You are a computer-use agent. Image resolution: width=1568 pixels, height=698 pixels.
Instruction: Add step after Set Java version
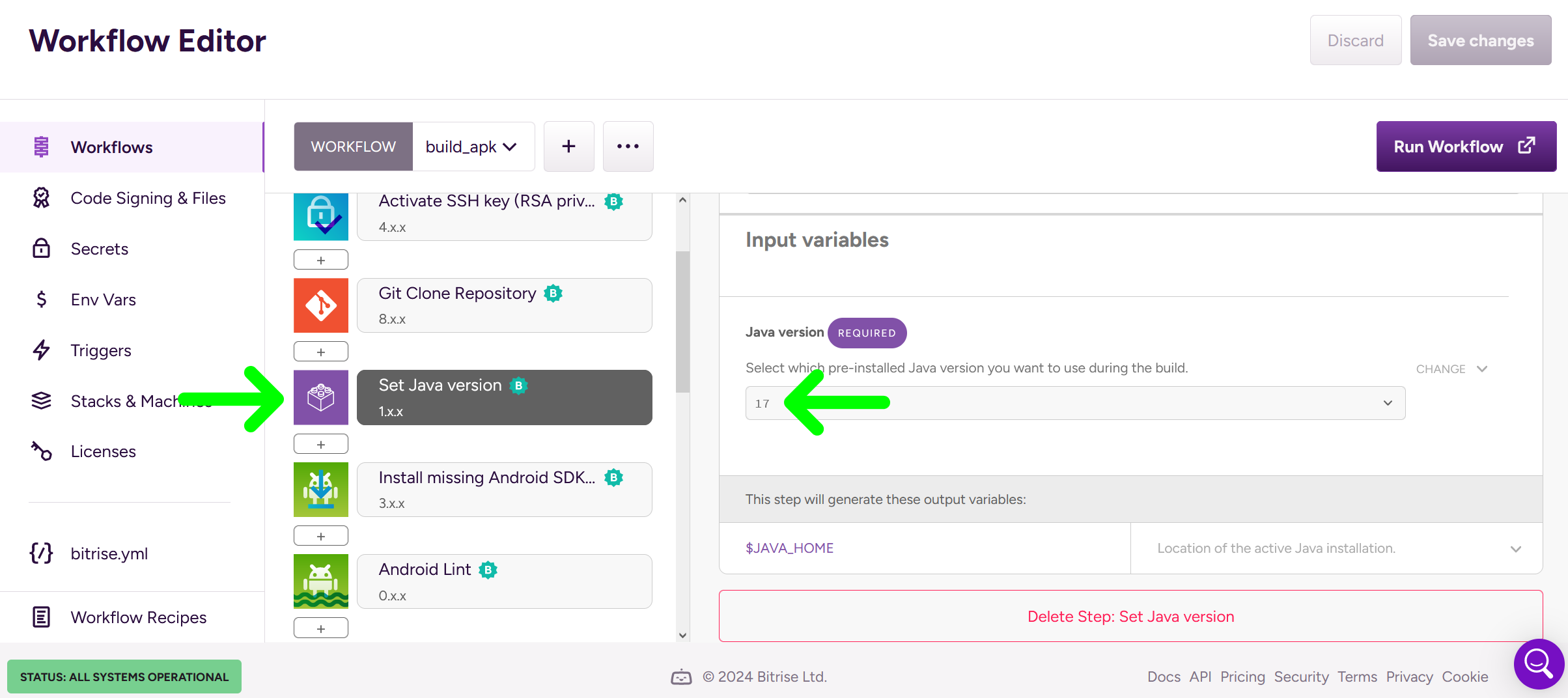click(x=321, y=444)
